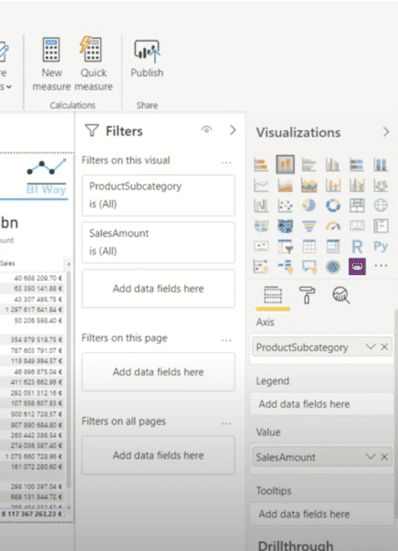Click the Legend Add data fields well

(x=322, y=404)
